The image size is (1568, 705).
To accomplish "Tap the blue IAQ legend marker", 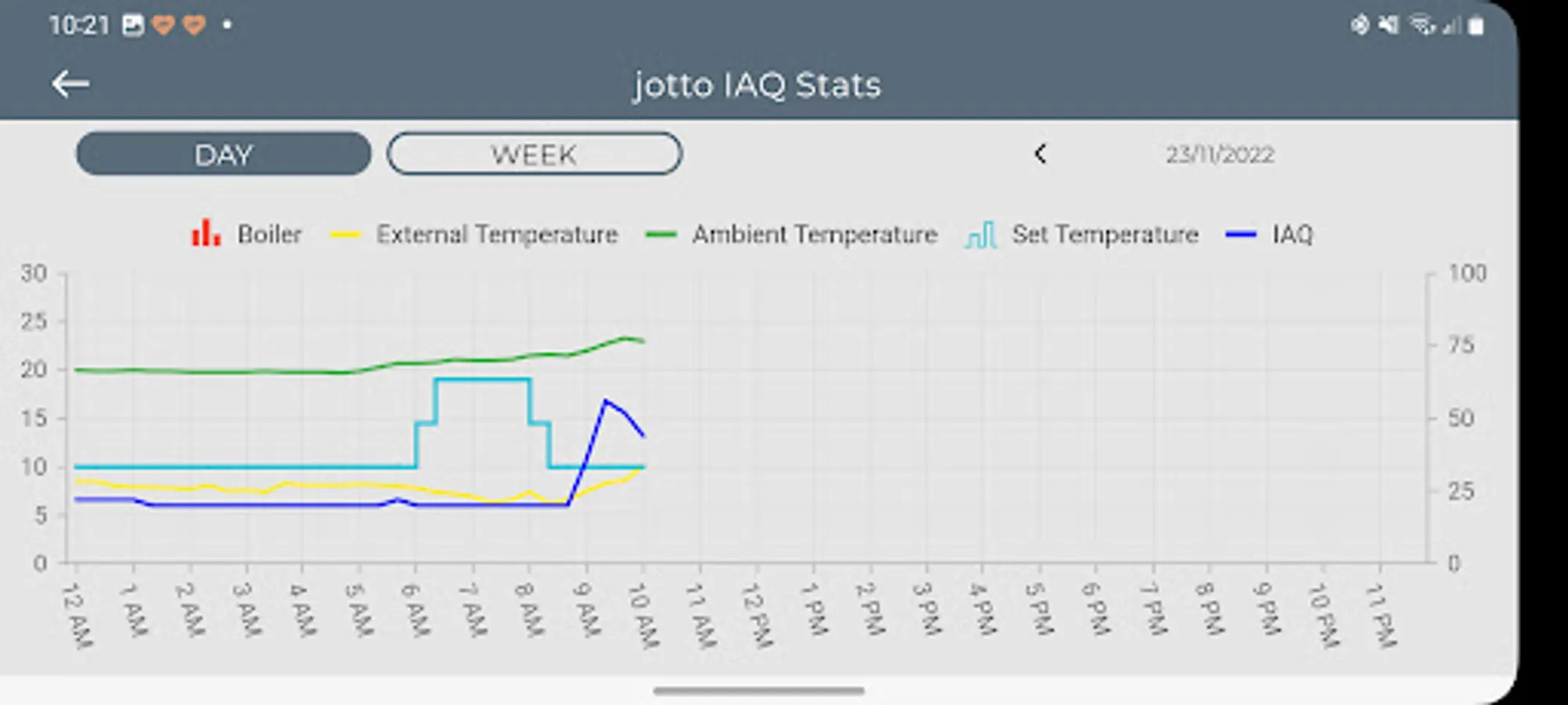I will coord(1241,234).
